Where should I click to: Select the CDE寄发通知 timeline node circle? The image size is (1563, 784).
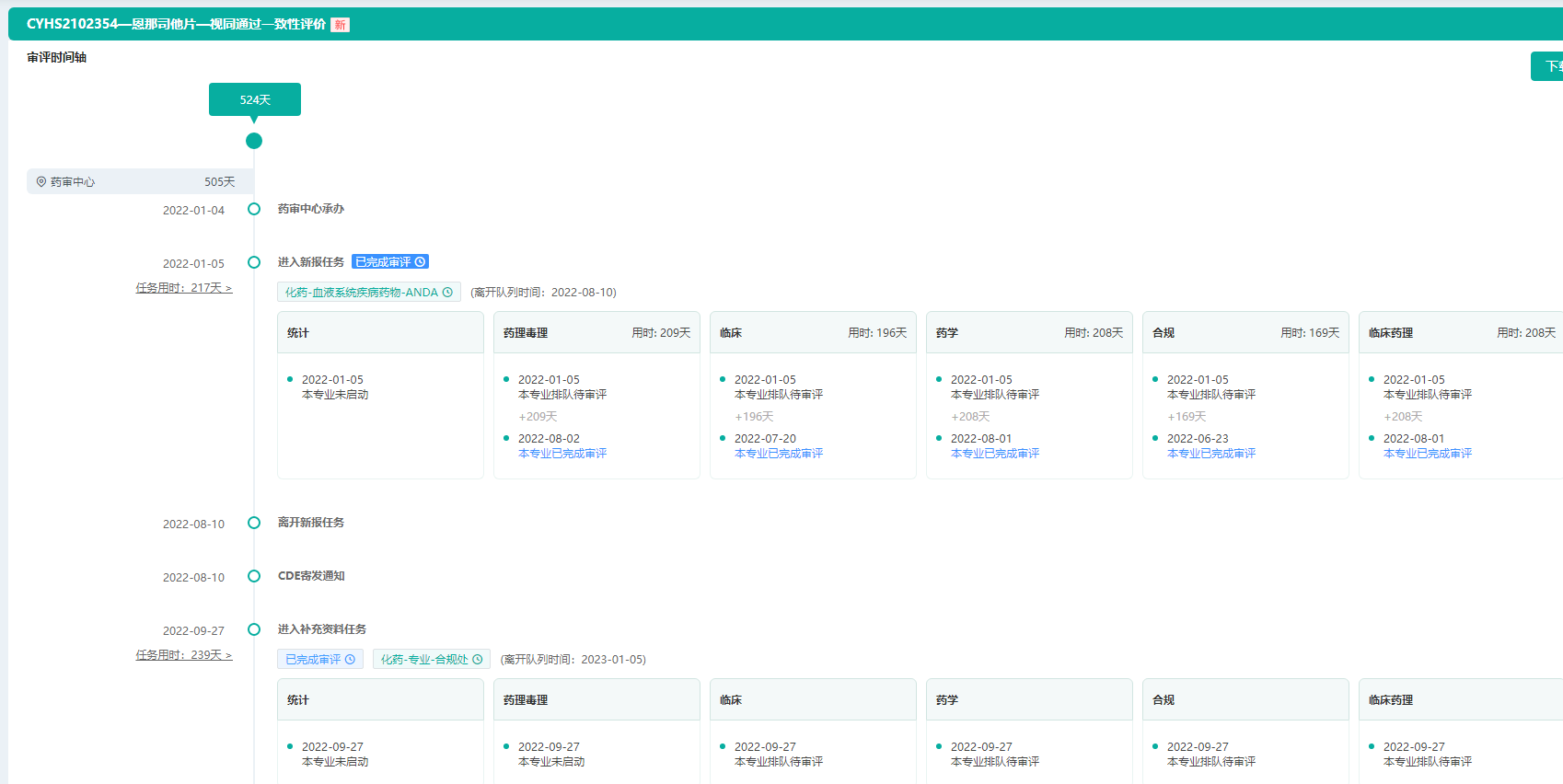254,576
